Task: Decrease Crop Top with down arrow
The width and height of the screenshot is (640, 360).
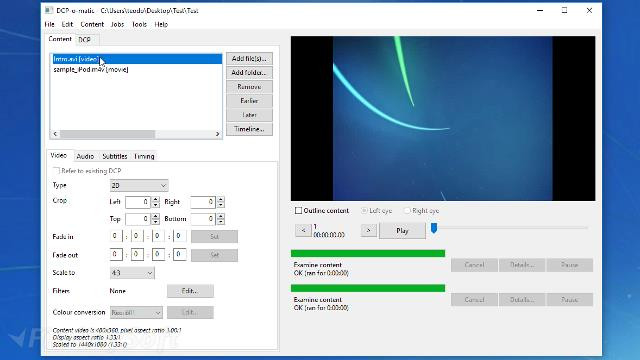Action: pos(156,222)
